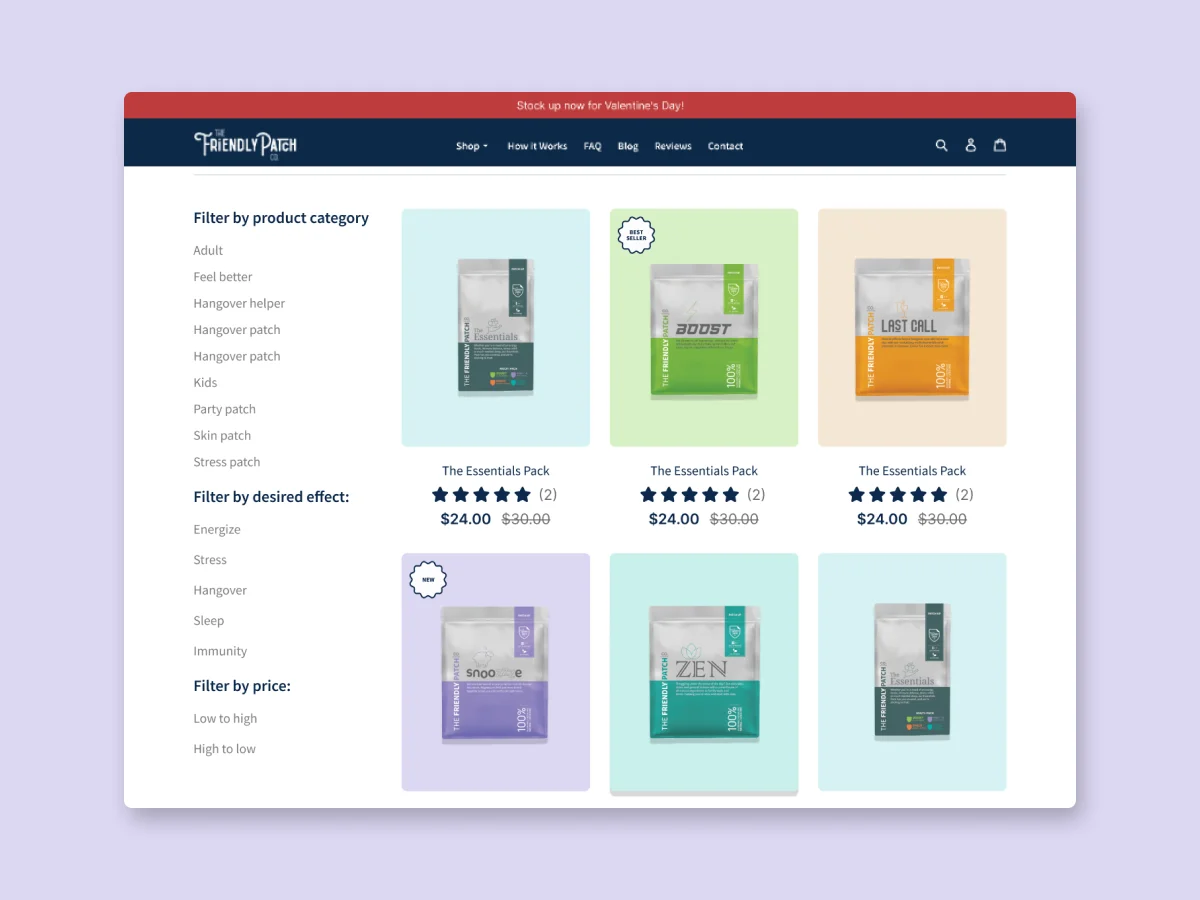Open the Last Call product image

tap(912, 328)
